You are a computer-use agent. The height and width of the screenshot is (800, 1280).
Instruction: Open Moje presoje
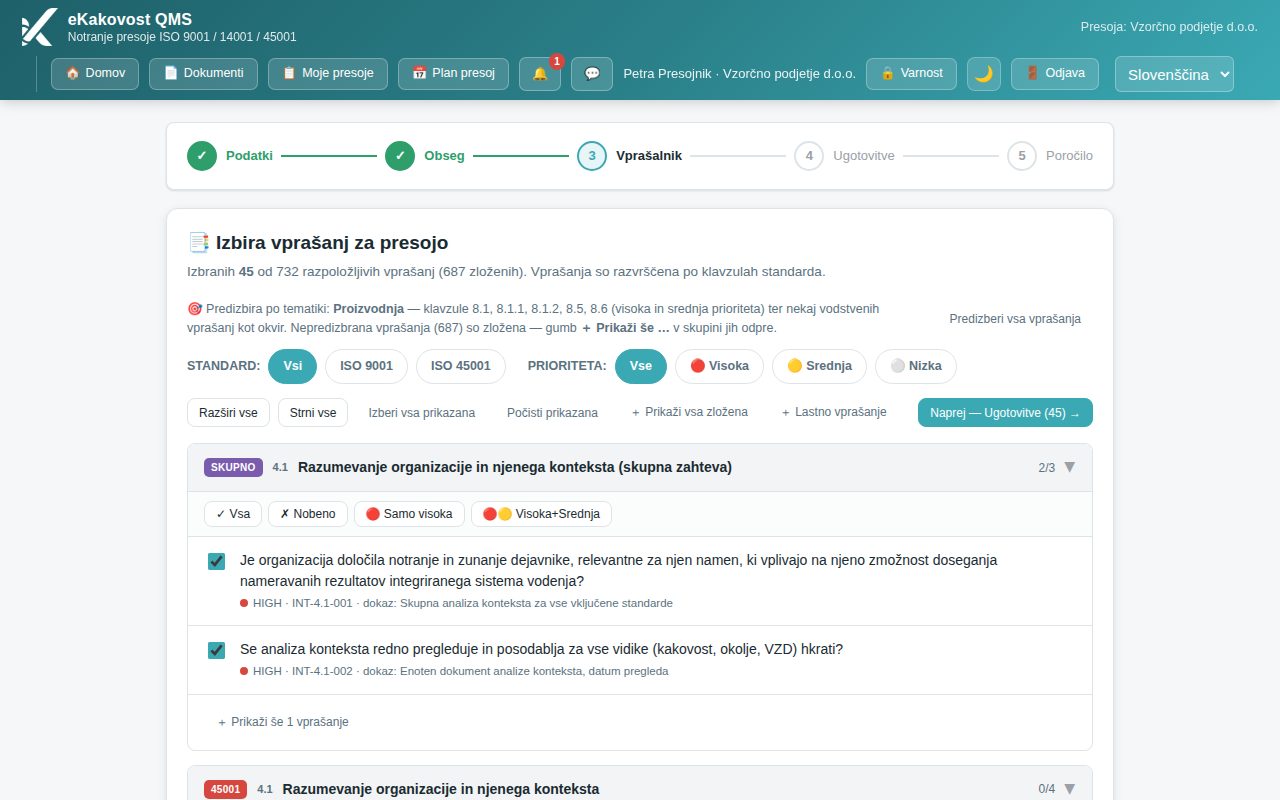pyautogui.click(x=328, y=74)
